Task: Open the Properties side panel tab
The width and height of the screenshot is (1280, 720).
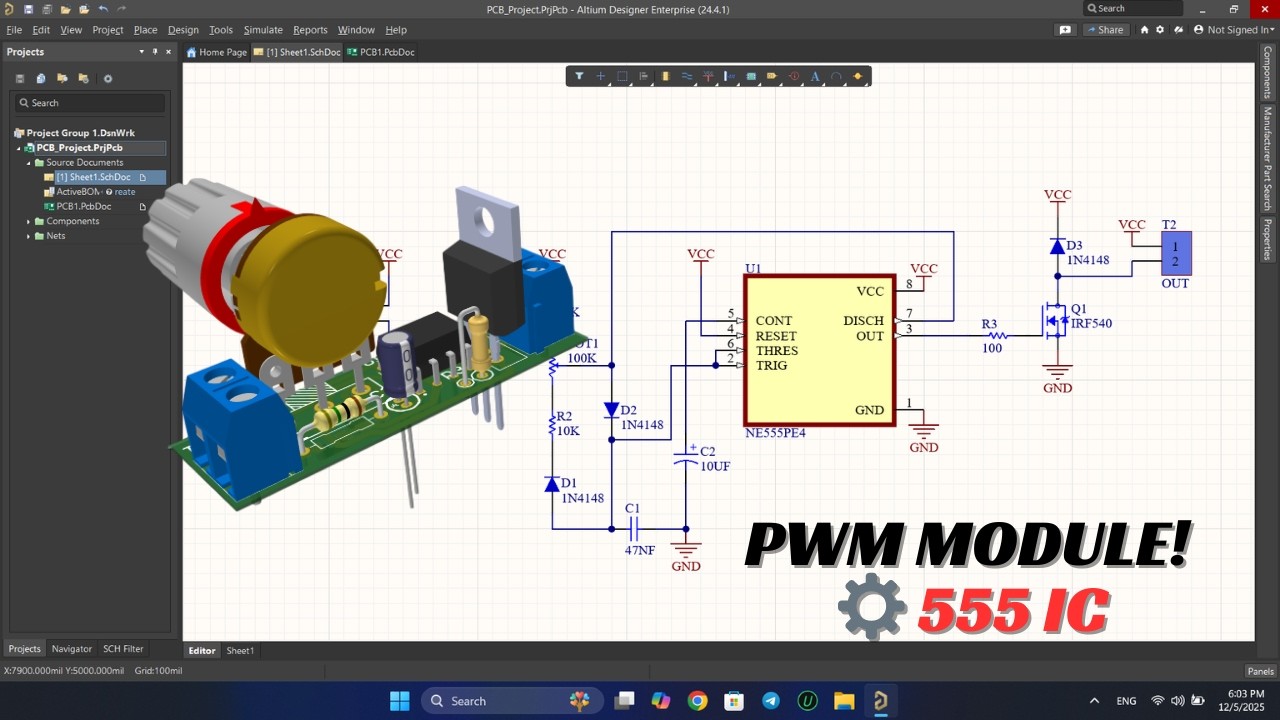Action: (x=1268, y=240)
